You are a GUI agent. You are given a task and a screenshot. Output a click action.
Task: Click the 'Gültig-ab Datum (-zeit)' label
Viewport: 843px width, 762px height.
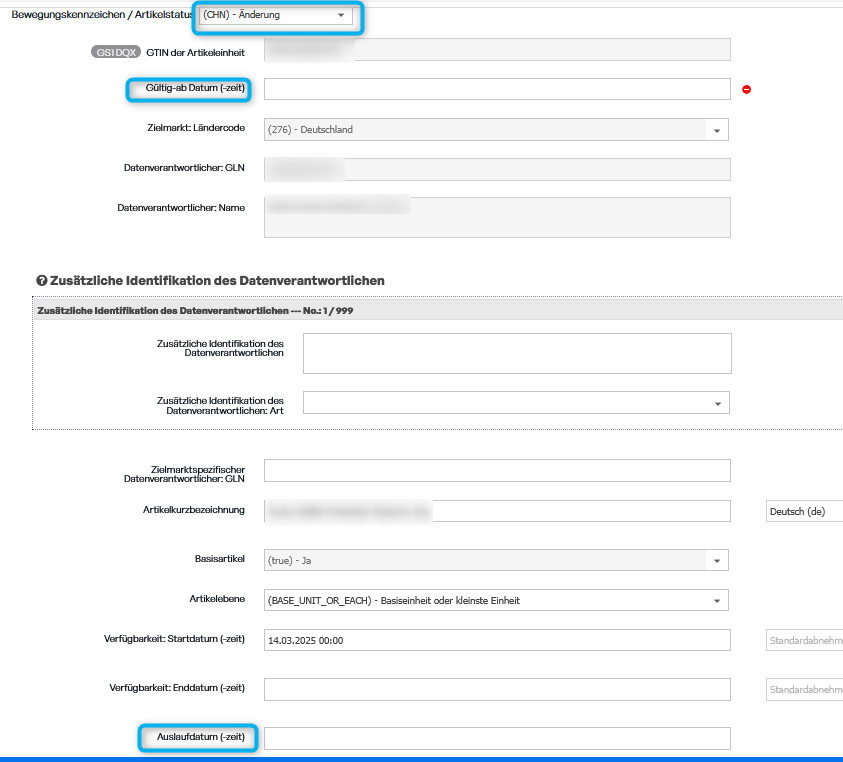point(195,88)
